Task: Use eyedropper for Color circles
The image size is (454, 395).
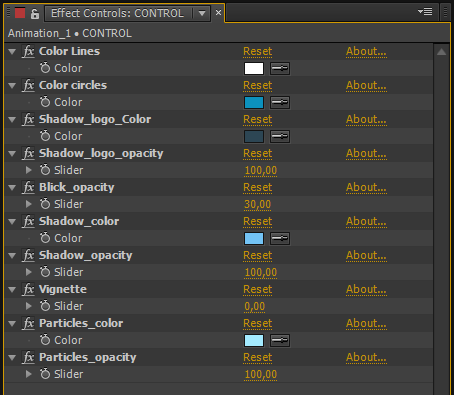Action: point(280,102)
